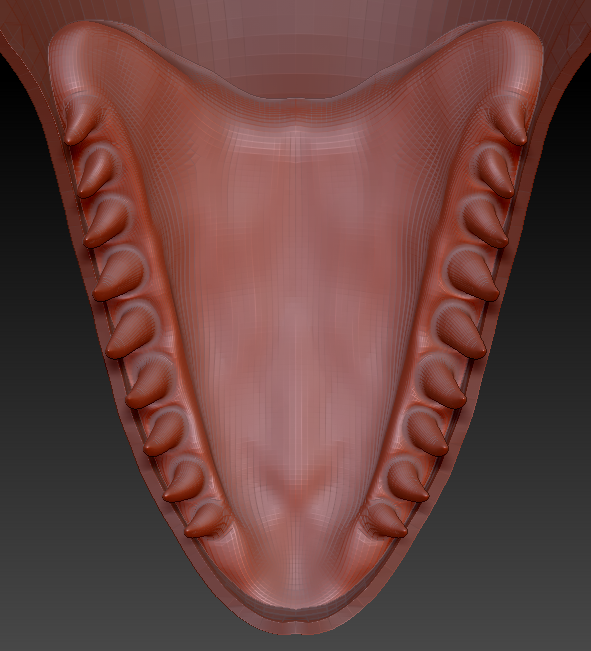
Task: Select the bottommost tooth of the left row
Action: coord(205,521)
